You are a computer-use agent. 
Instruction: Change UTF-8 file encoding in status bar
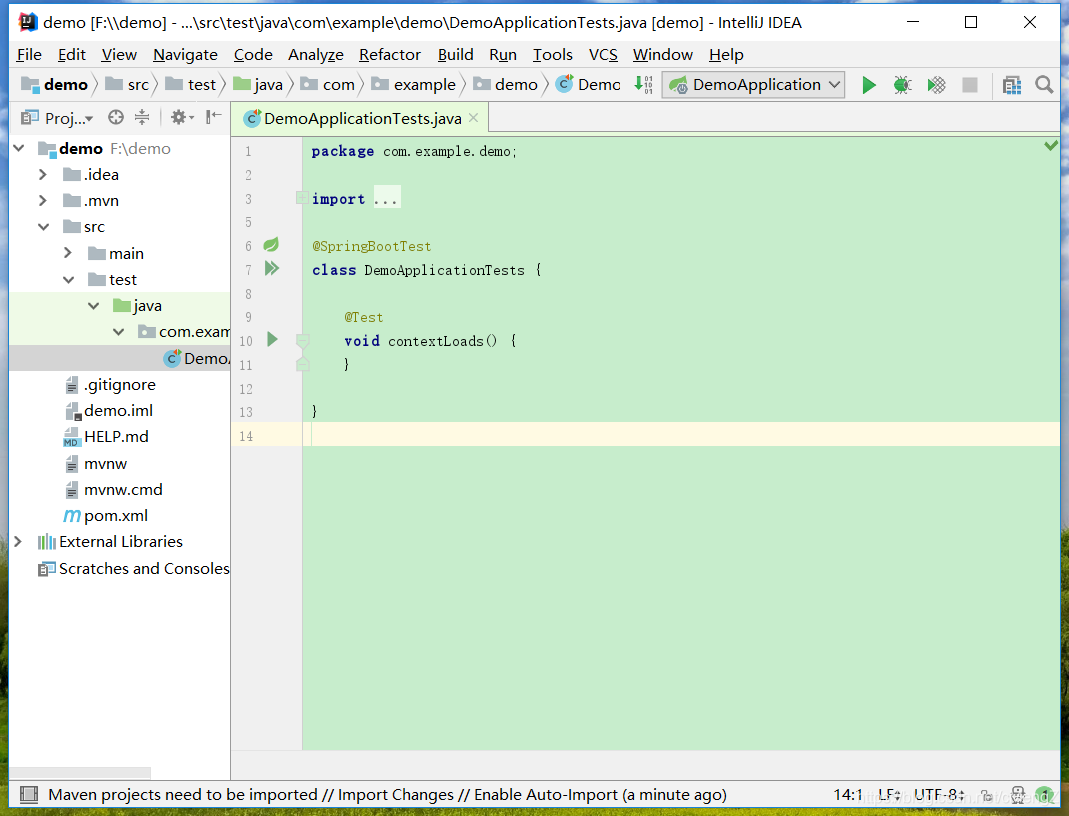click(x=939, y=795)
